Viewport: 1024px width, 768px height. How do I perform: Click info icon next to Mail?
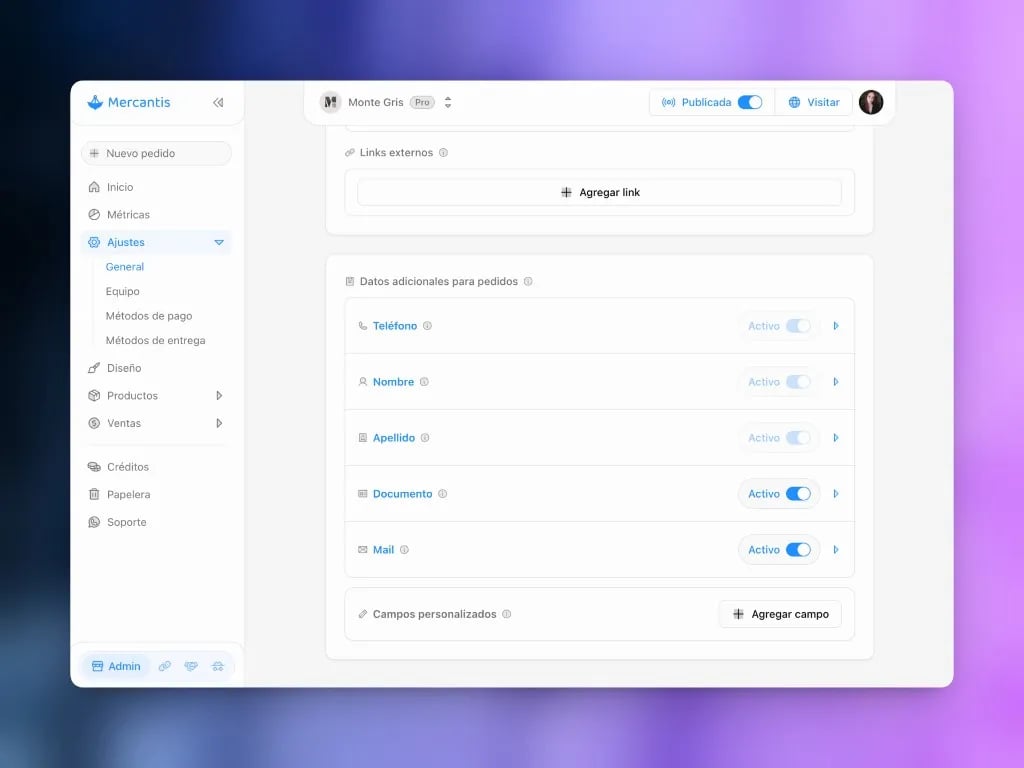coord(404,550)
